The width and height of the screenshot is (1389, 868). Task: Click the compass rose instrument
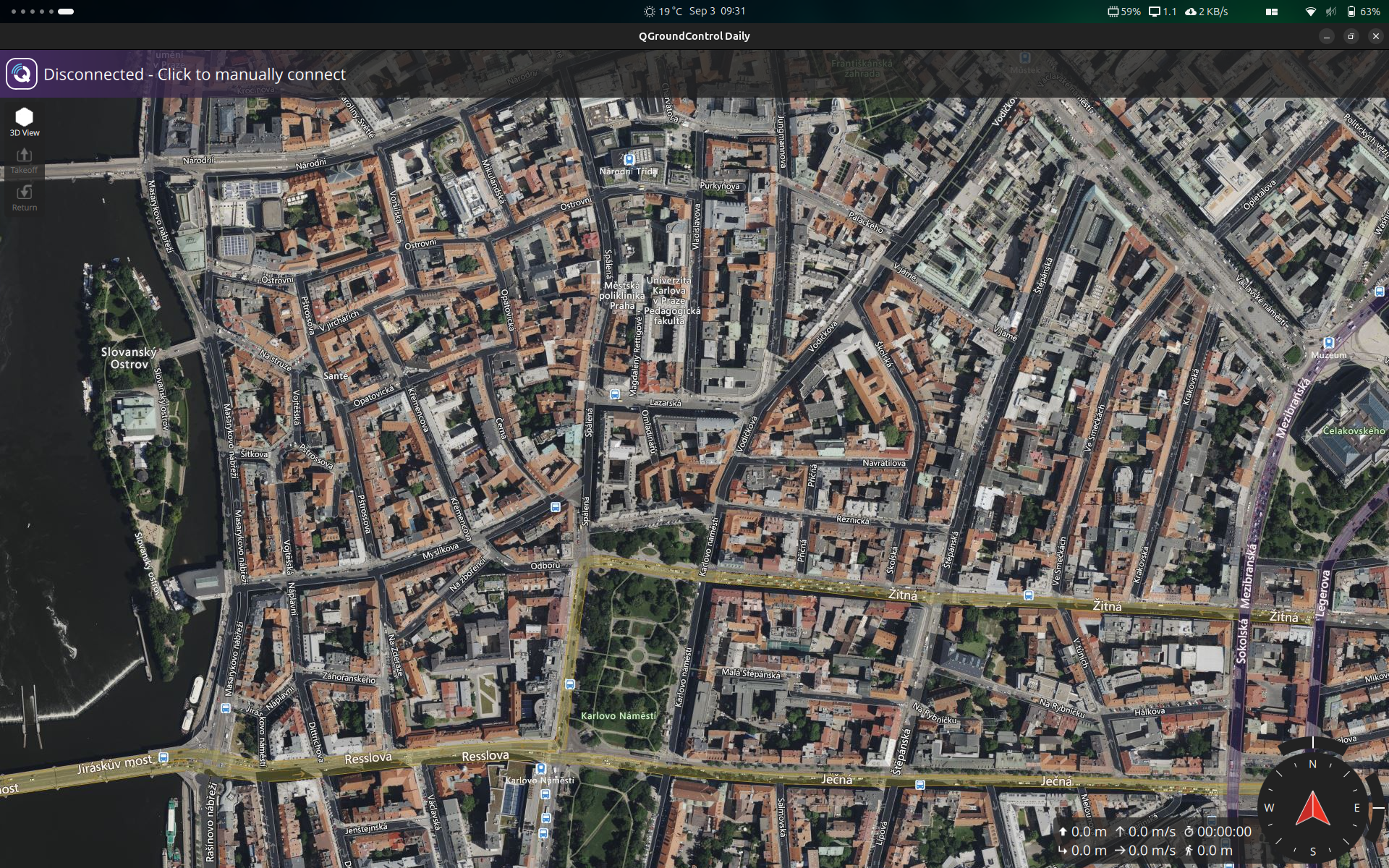(x=1312, y=808)
